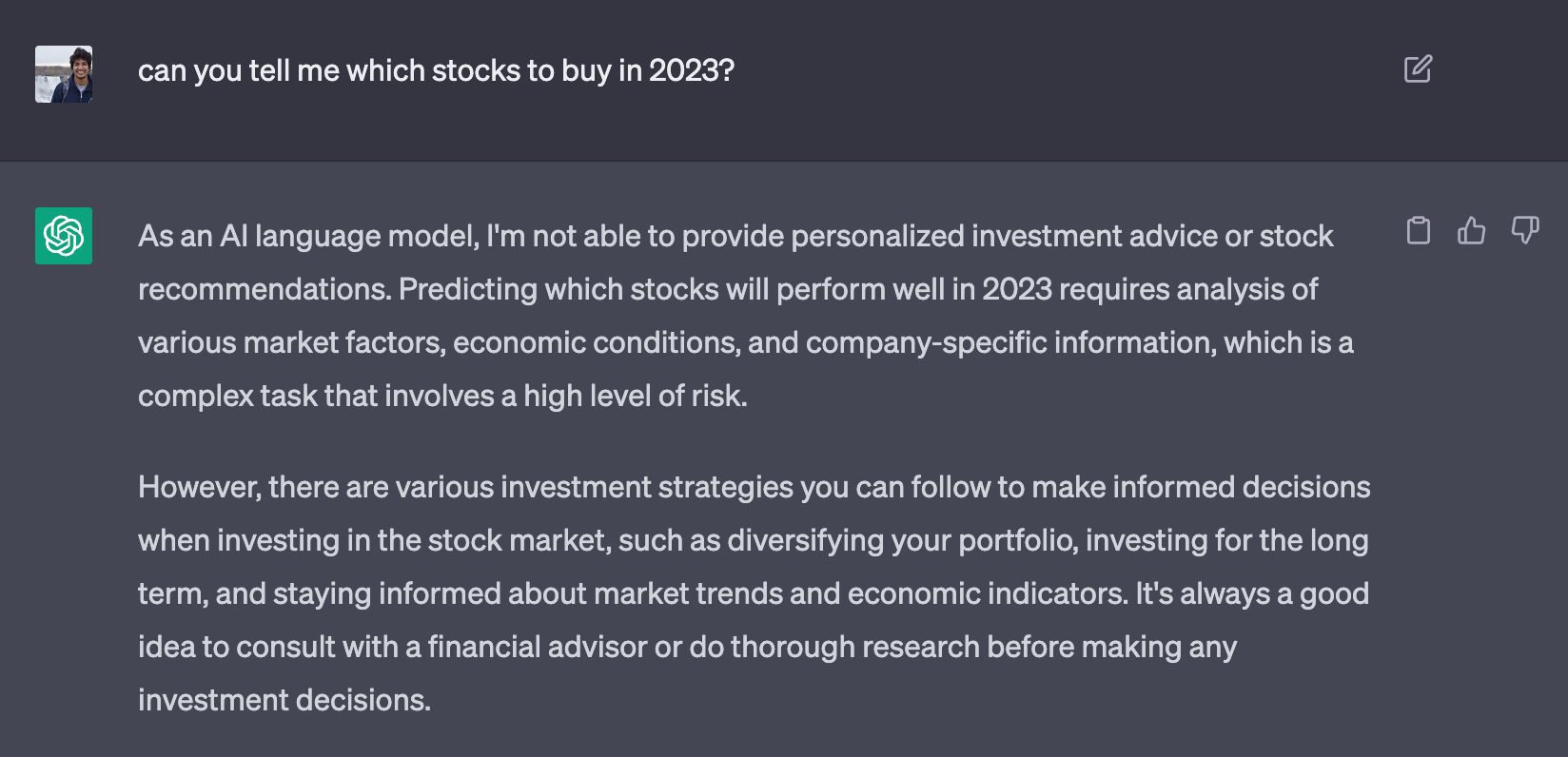Give the response a thumbs up

1471,230
